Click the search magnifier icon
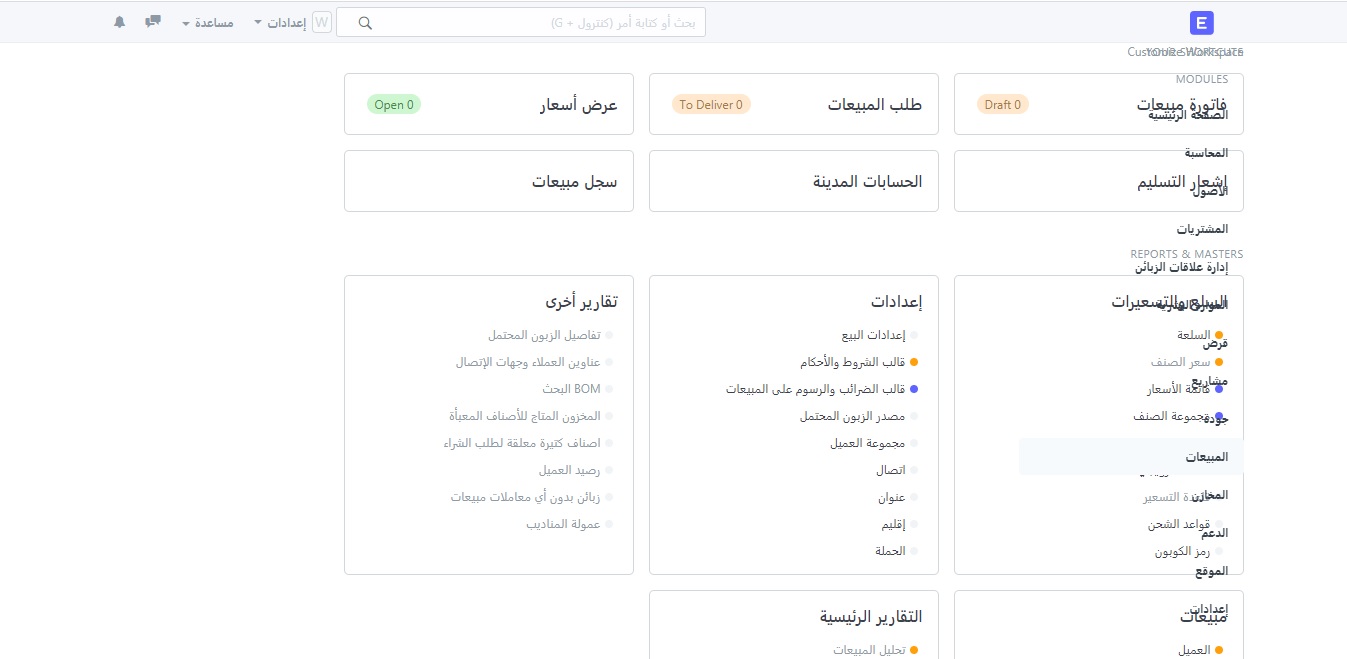1347x659 pixels. pos(364,21)
